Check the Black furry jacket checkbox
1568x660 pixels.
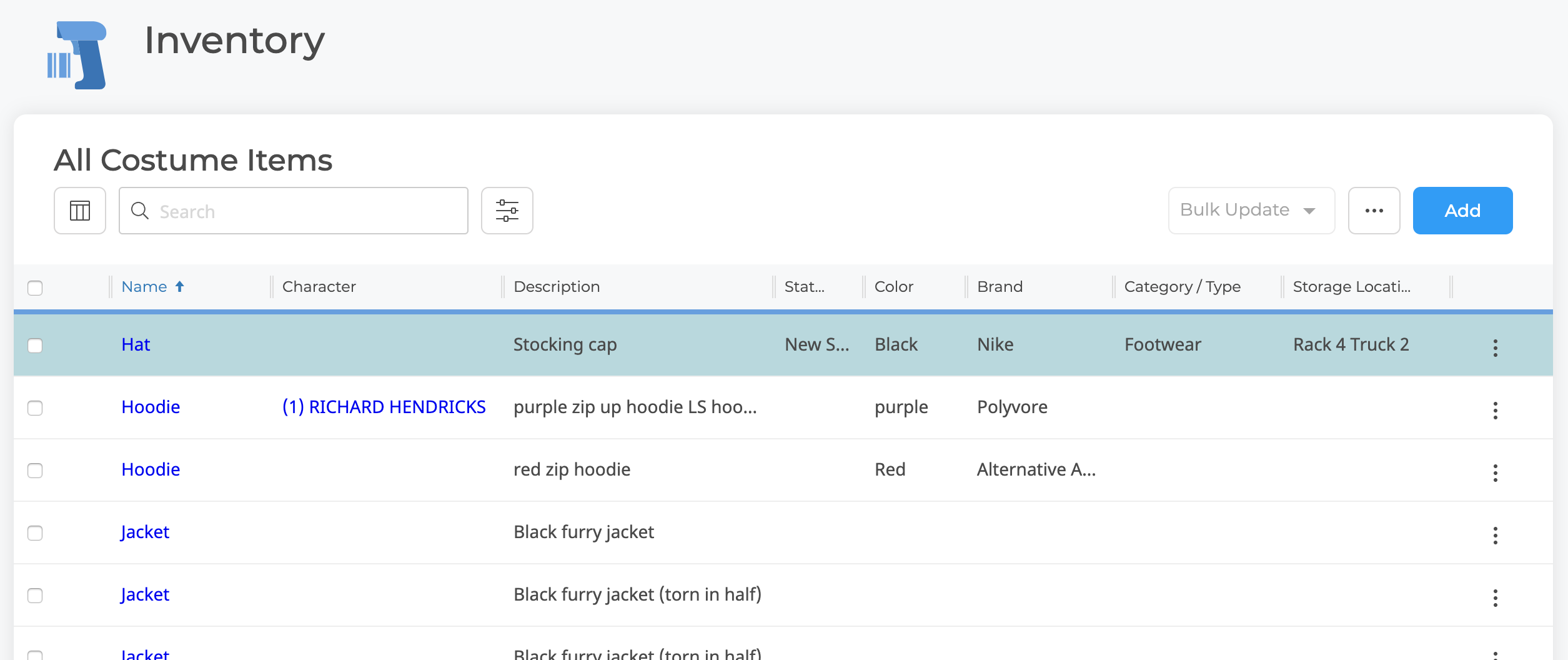point(35,533)
